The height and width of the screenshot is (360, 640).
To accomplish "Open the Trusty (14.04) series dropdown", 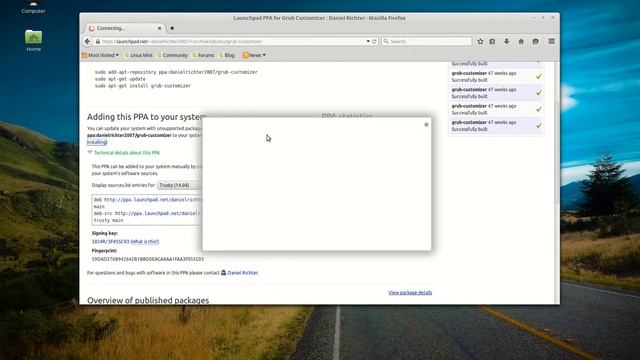I will point(180,185).
